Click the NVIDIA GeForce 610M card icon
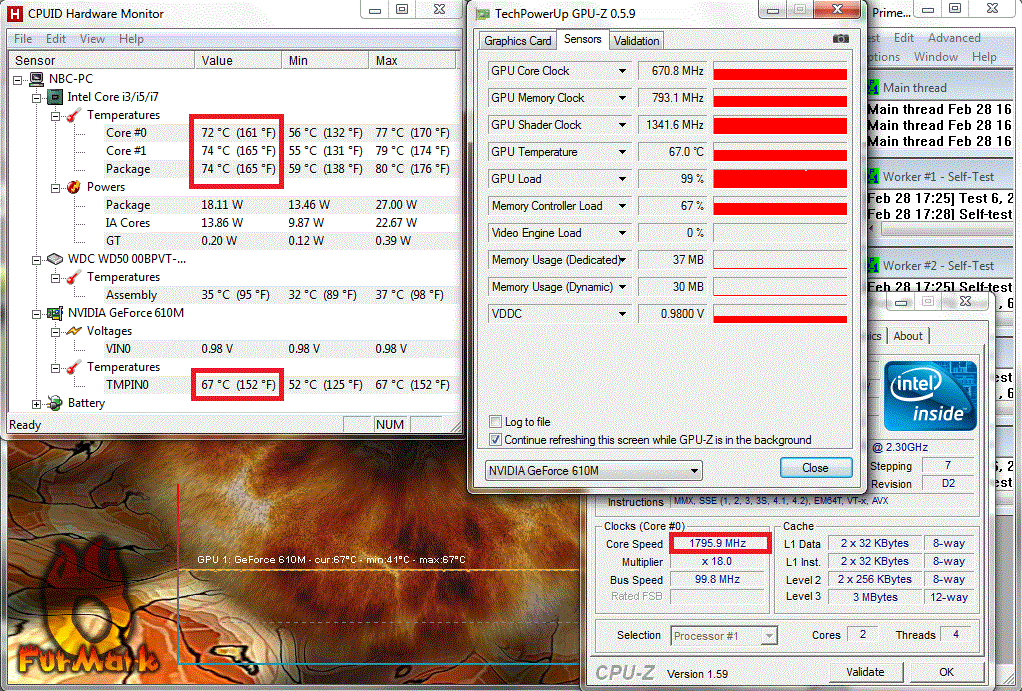This screenshot has width=1022, height=691. [x=55, y=313]
